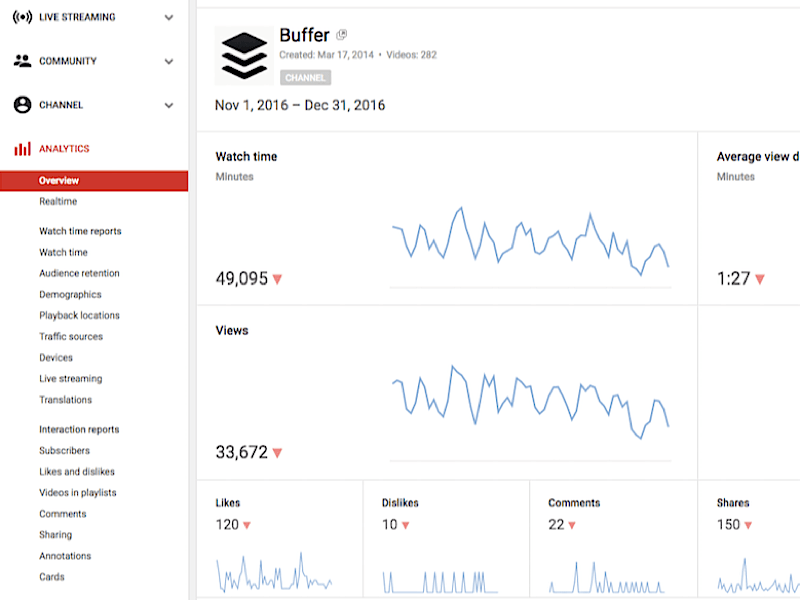Open the Likes and dislikes report
The width and height of the screenshot is (800, 600).
(x=77, y=471)
